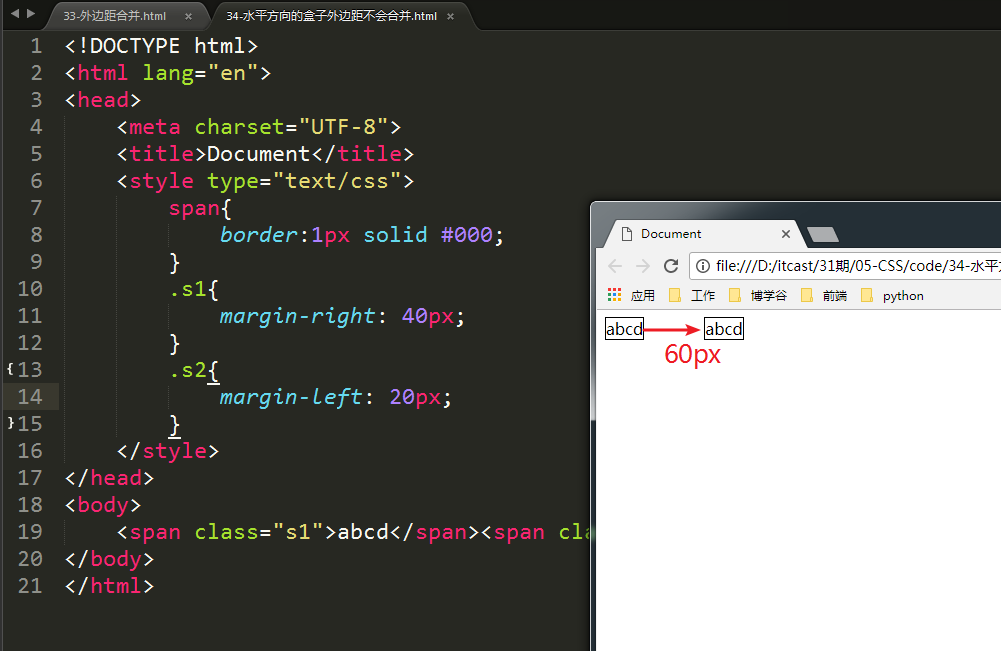
Task: Close the 33-外边距合并.html tab
Action: [189, 16]
